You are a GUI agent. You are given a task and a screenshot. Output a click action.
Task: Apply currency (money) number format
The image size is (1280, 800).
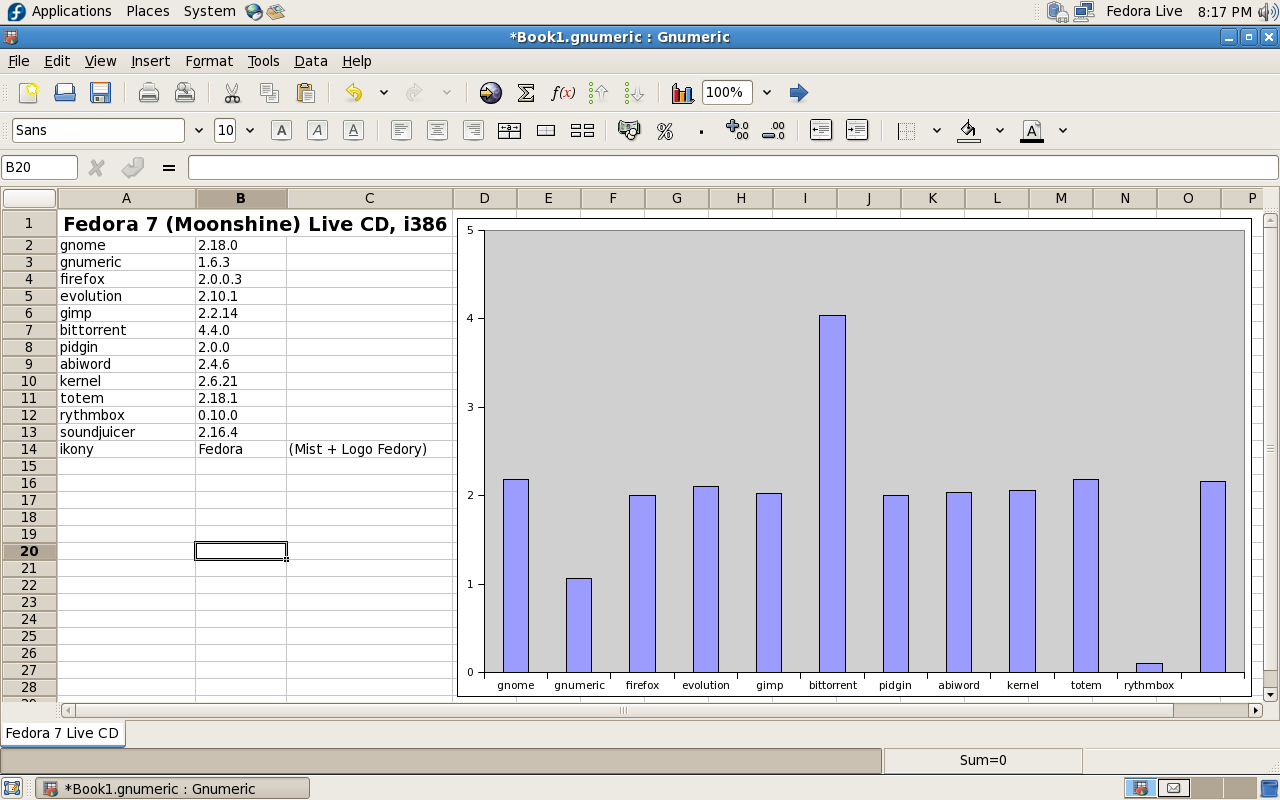pyautogui.click(x=629, y=130)
